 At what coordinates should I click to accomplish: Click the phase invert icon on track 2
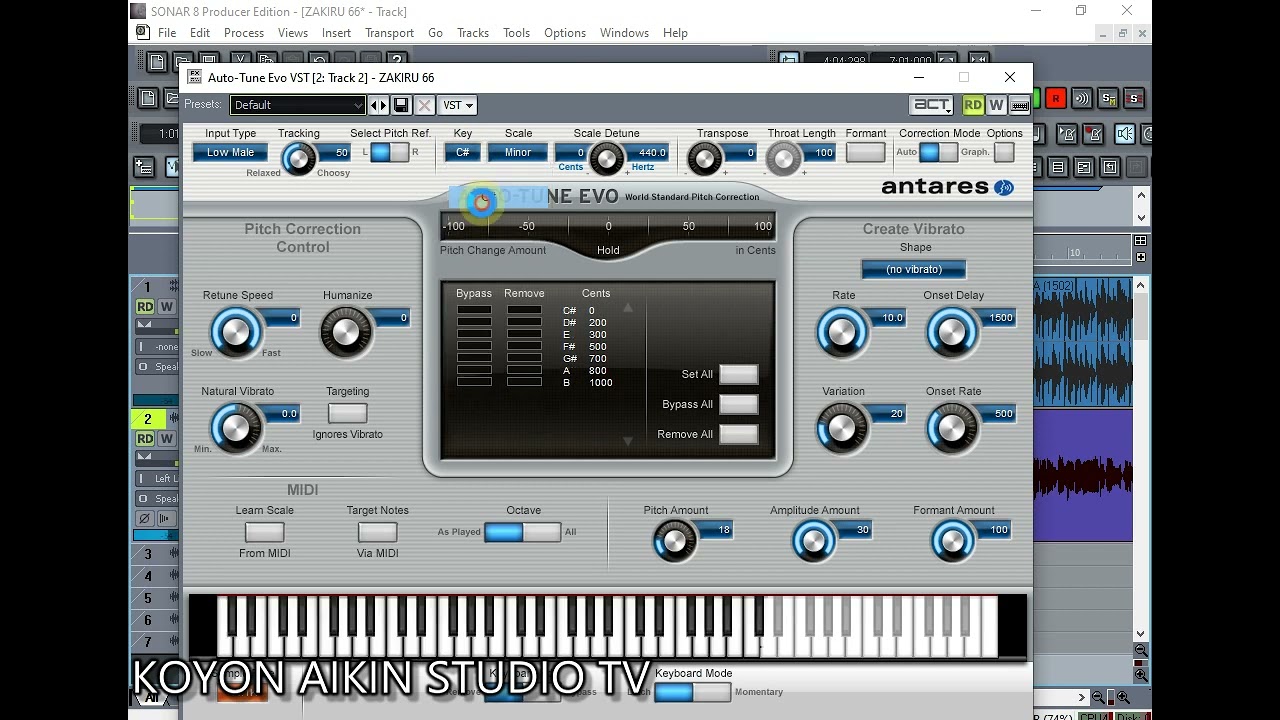click(145, 519)
